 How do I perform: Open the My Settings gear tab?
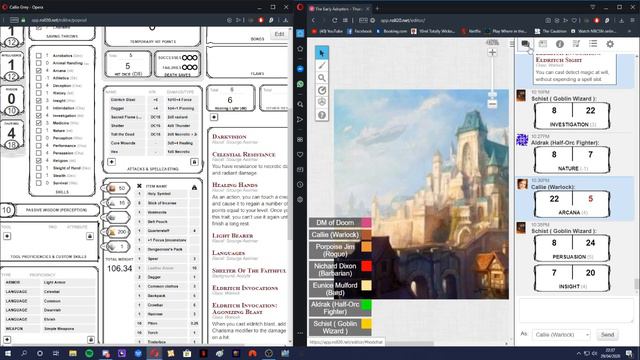click(610, 44)
